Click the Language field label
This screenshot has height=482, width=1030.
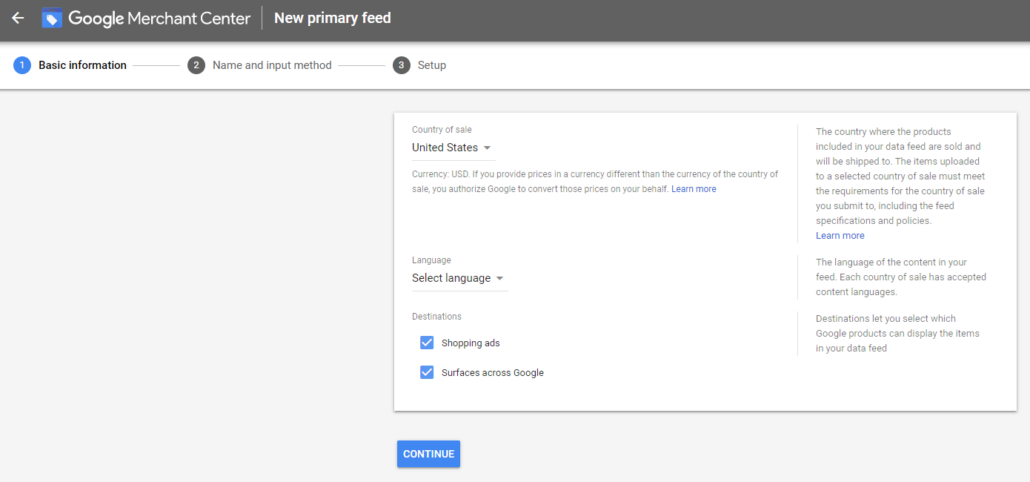[x=432, y=260]
